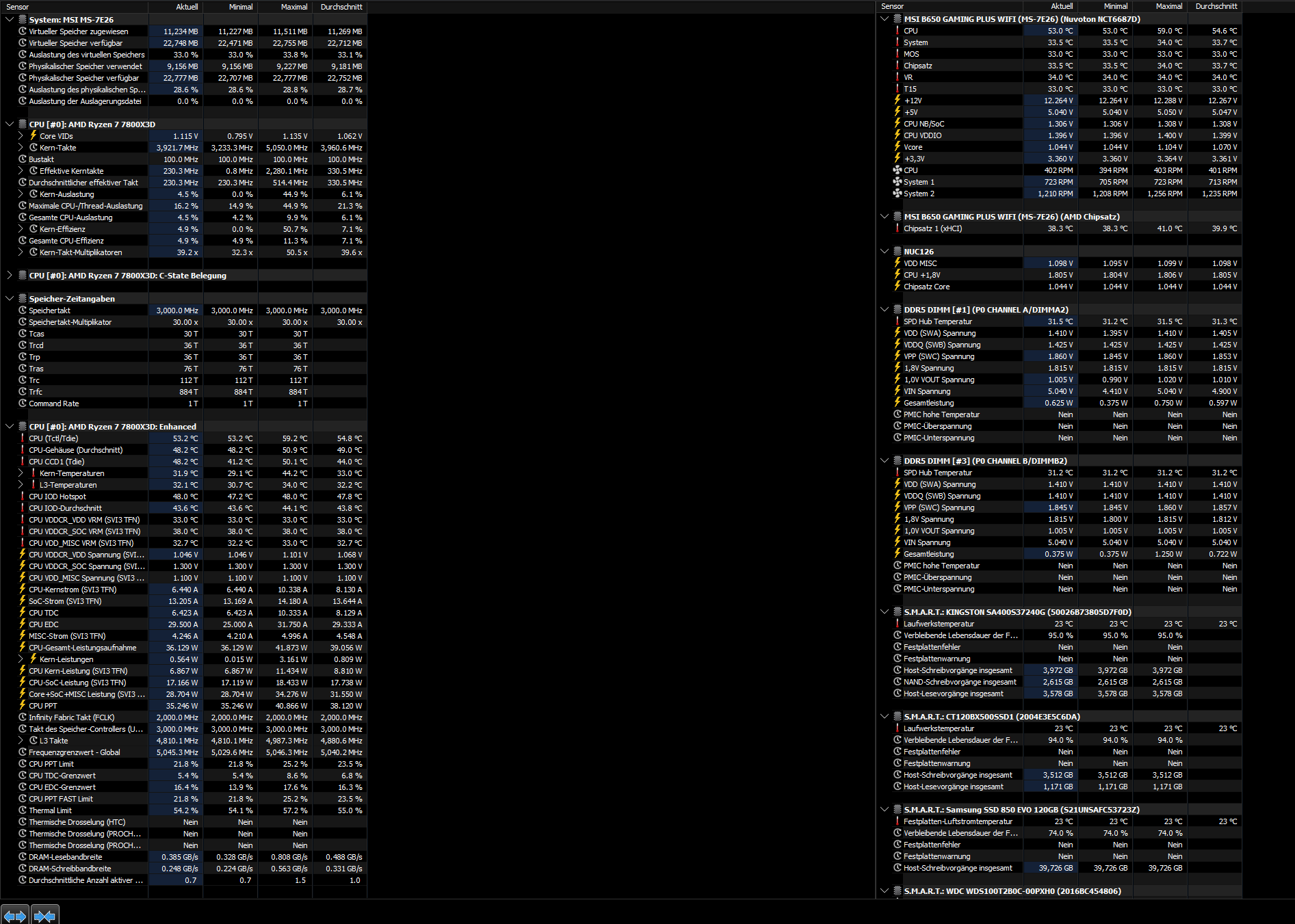The height and width of the screenshot is (924, 1295).
Task: Click the 1,210 RPM value
Action: (1056, 194)
